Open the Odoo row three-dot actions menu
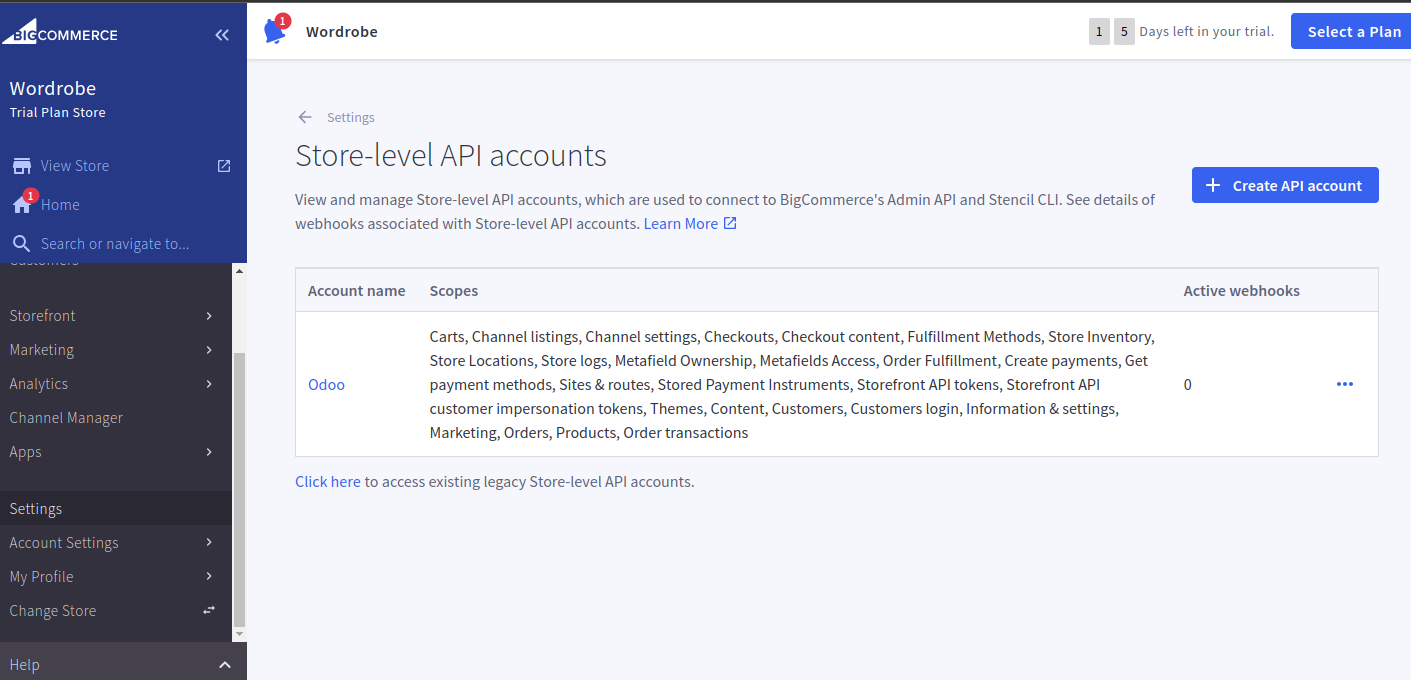Viewport: 1411px width, 680px height. coord(1345,384)
